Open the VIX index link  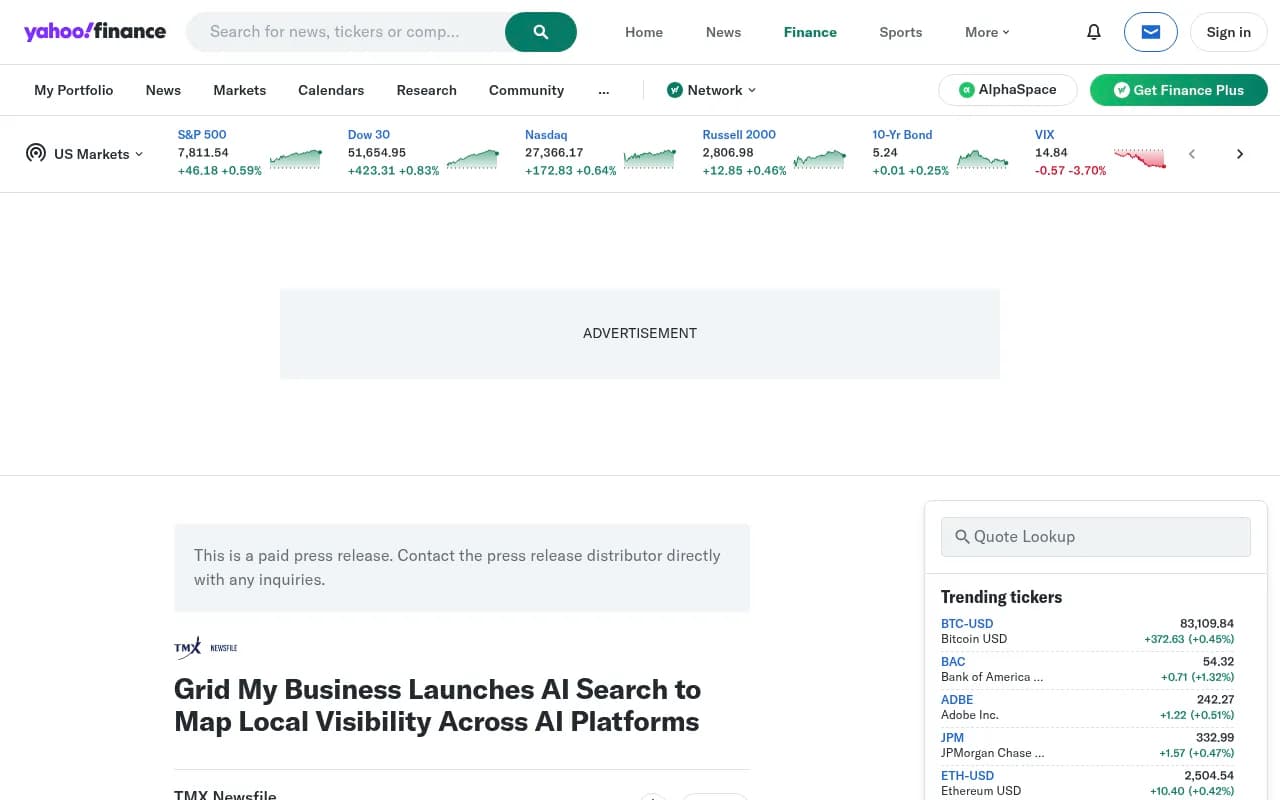(1045, 134)
